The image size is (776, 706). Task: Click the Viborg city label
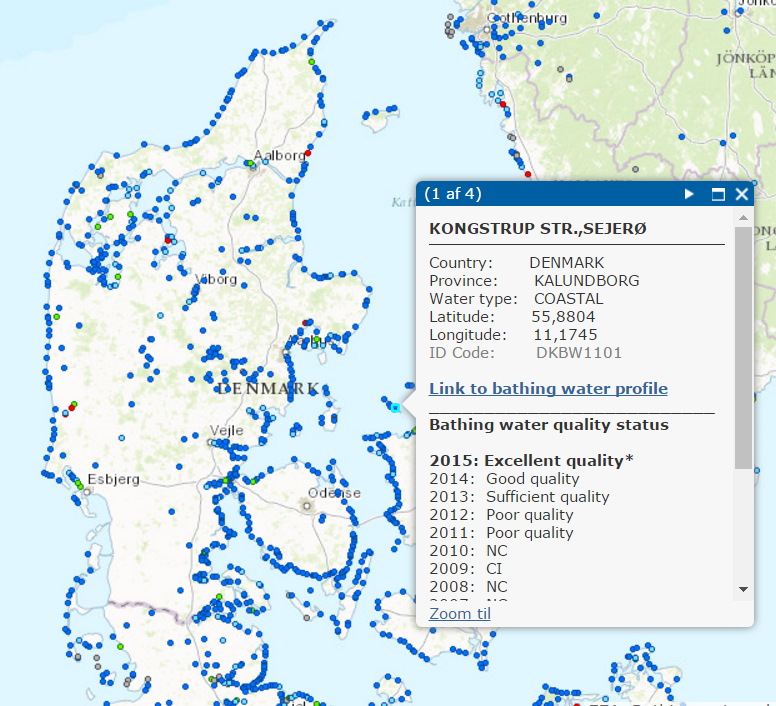pyautogui.click(x=217, y=279)
